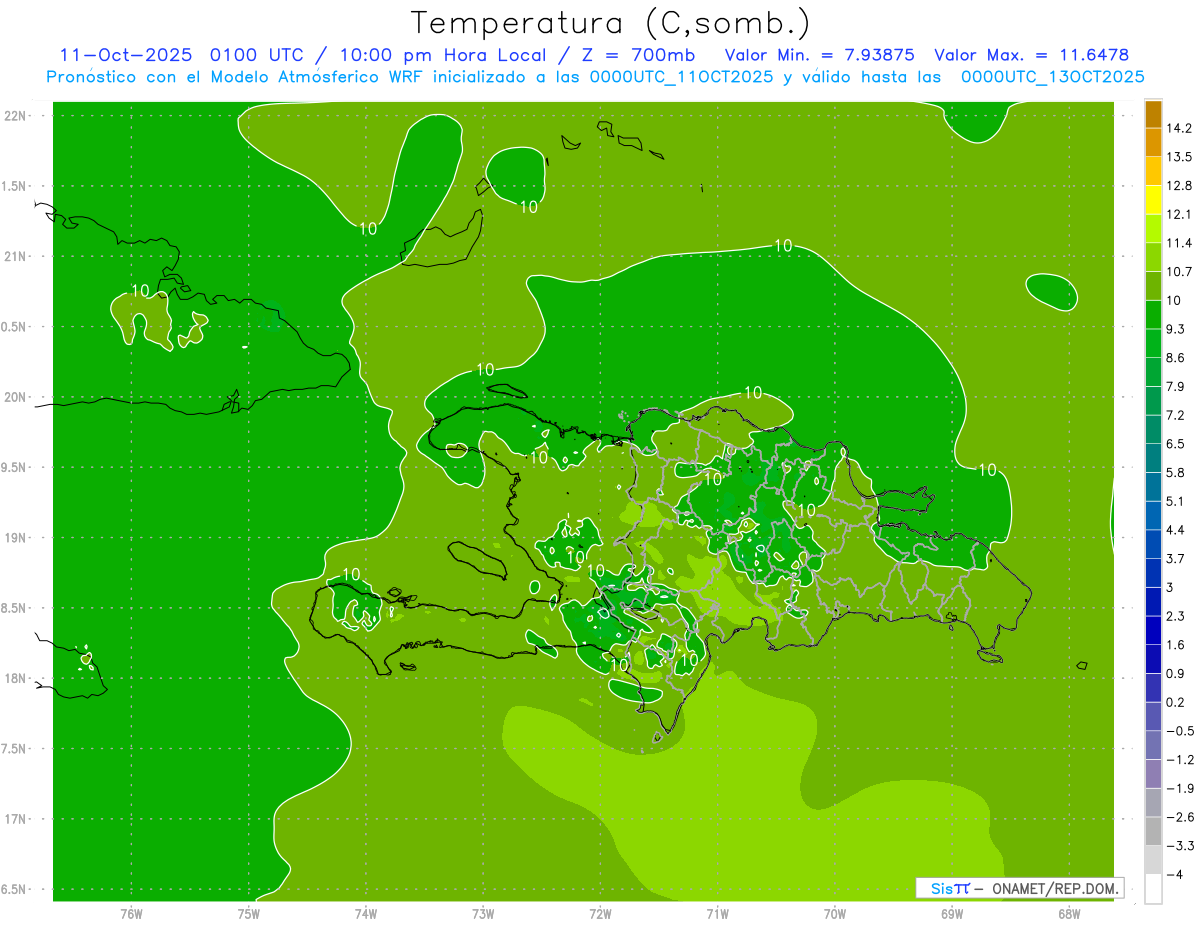This screenshot has height=927, width=1200.
Task: Pick the purple swatch between -1.9 and -1.2
Action: [x=1153, y=773]
